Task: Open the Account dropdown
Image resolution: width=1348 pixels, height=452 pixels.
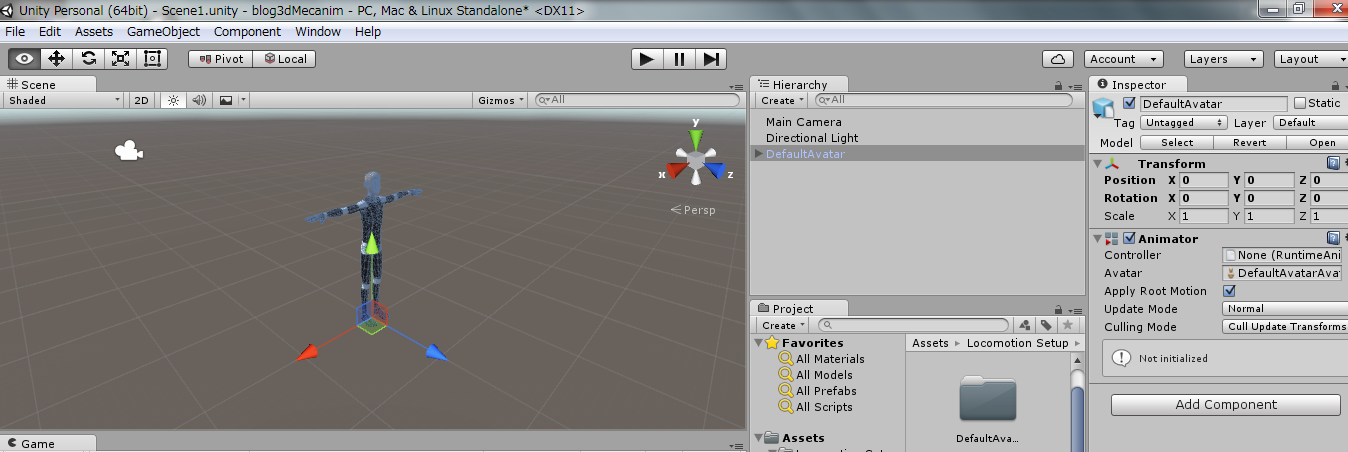Action: [x=1125, y=59]
